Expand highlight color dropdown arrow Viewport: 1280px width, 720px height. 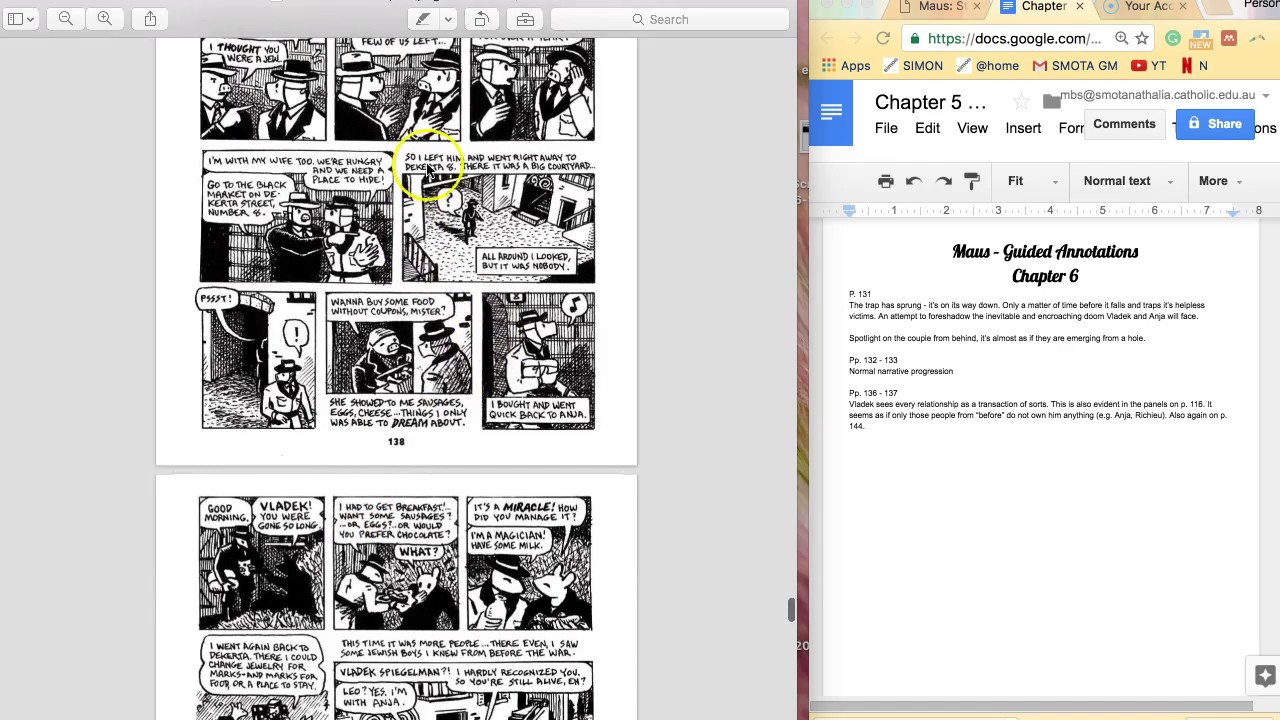448,19
